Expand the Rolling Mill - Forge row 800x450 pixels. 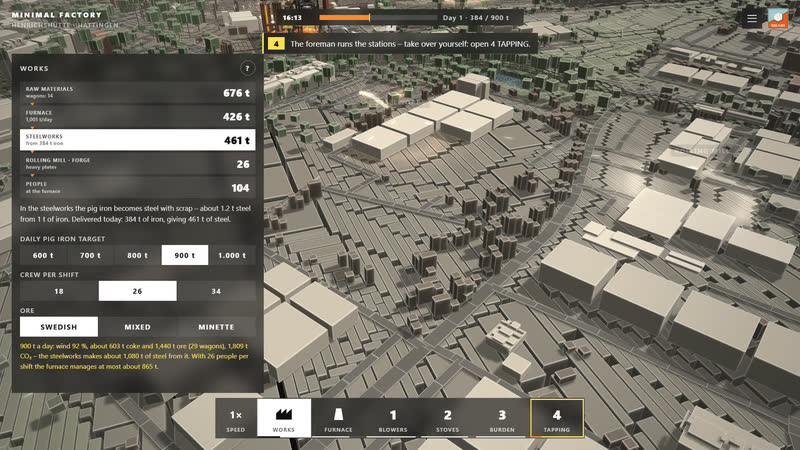138,164
